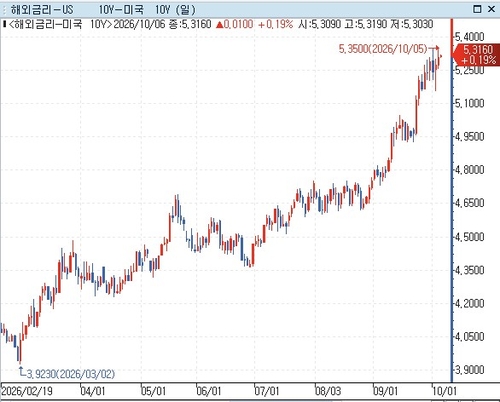Click the 5.4000 y-axis label
500x402 pixels.
pyautogui.click(x=469, y=36)
